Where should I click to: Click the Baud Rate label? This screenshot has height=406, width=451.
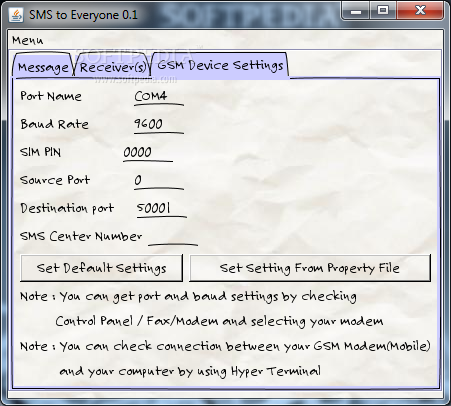pyautogui.click(x=55, y=124)
